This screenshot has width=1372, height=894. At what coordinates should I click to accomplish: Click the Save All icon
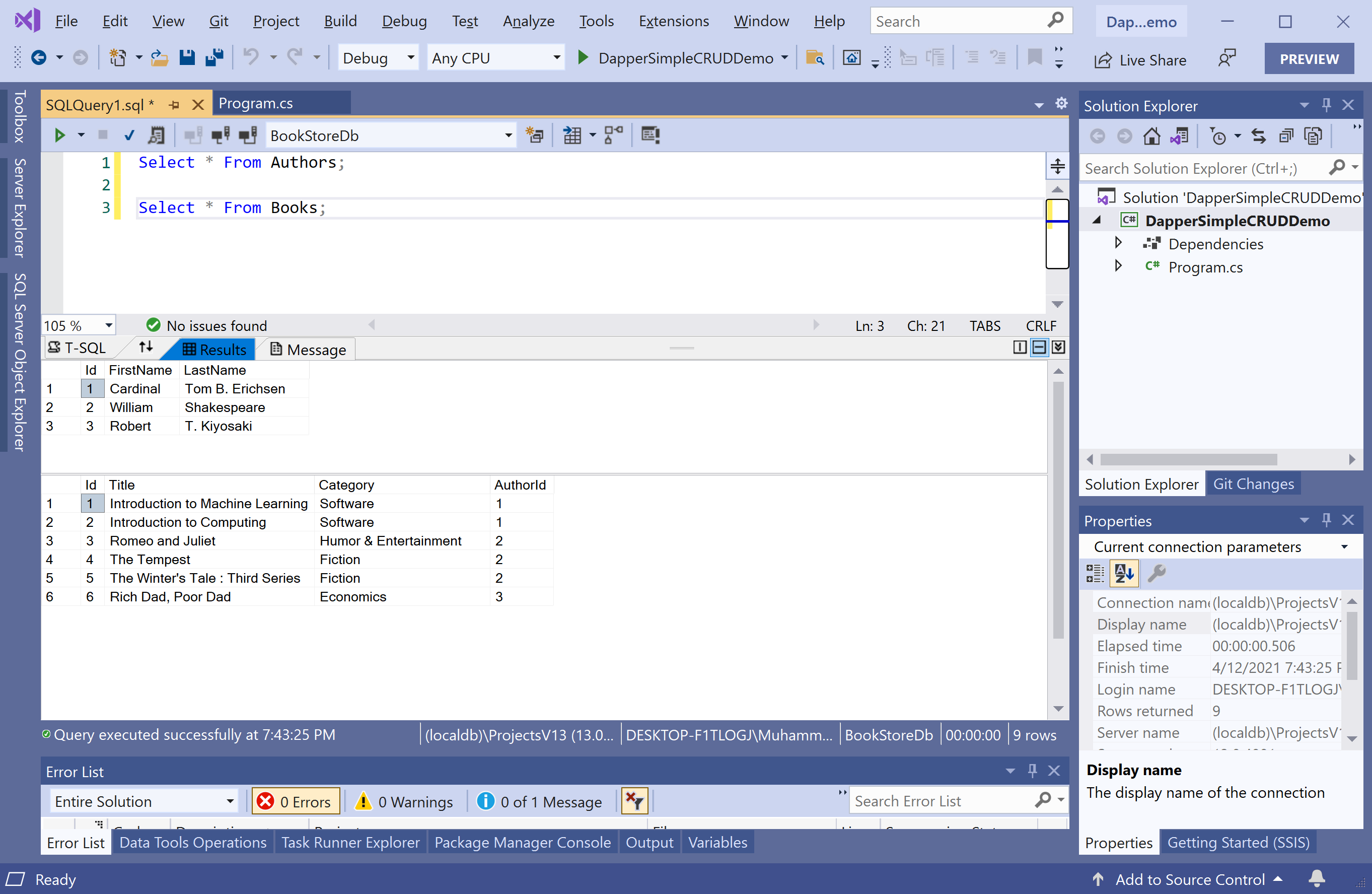click(214, 58)
